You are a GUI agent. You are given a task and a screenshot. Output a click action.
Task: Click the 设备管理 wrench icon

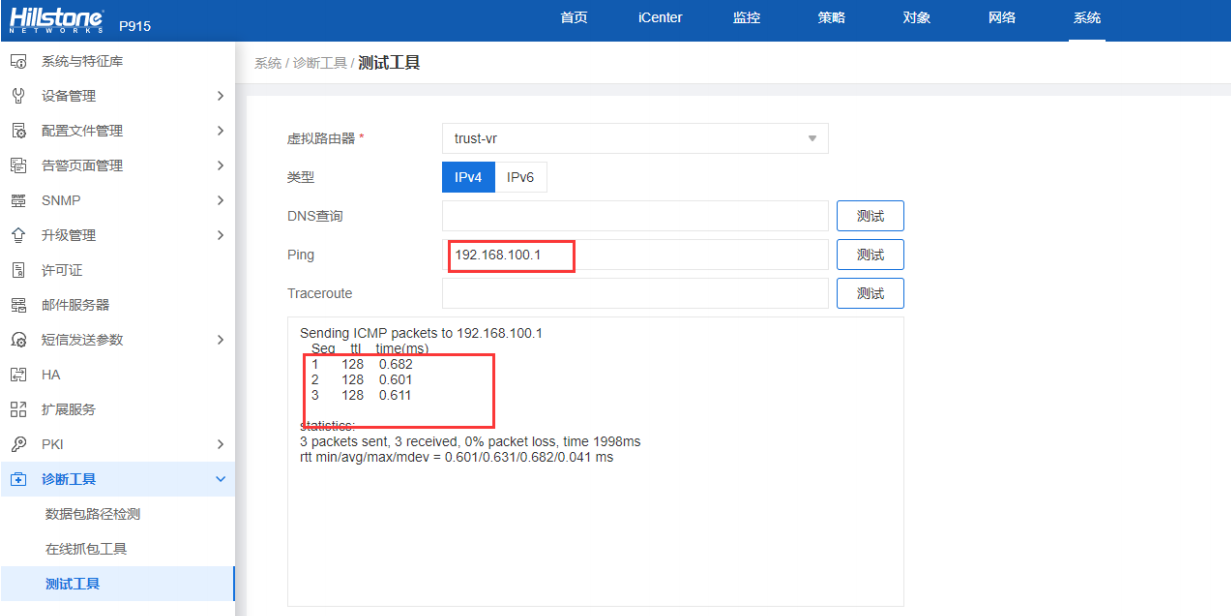pos(18,96)
